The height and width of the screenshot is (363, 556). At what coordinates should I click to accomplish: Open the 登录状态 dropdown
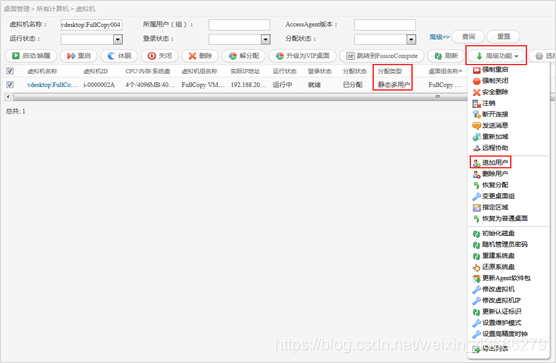(x=266, y=39)
